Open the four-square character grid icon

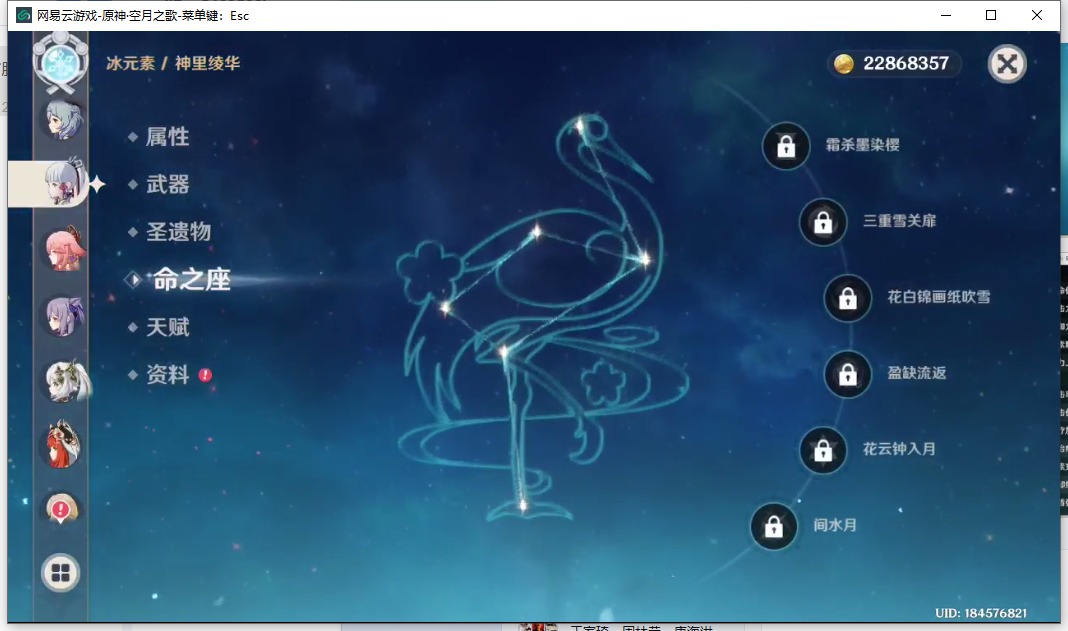click(x=61, y=573)
